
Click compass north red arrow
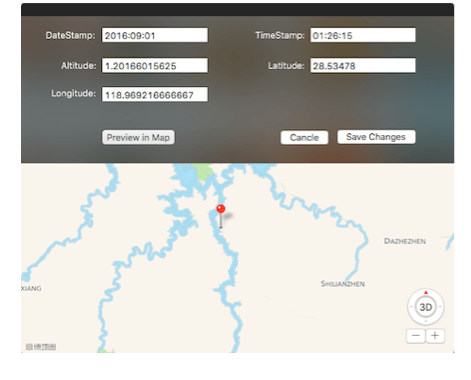(426, 292)
